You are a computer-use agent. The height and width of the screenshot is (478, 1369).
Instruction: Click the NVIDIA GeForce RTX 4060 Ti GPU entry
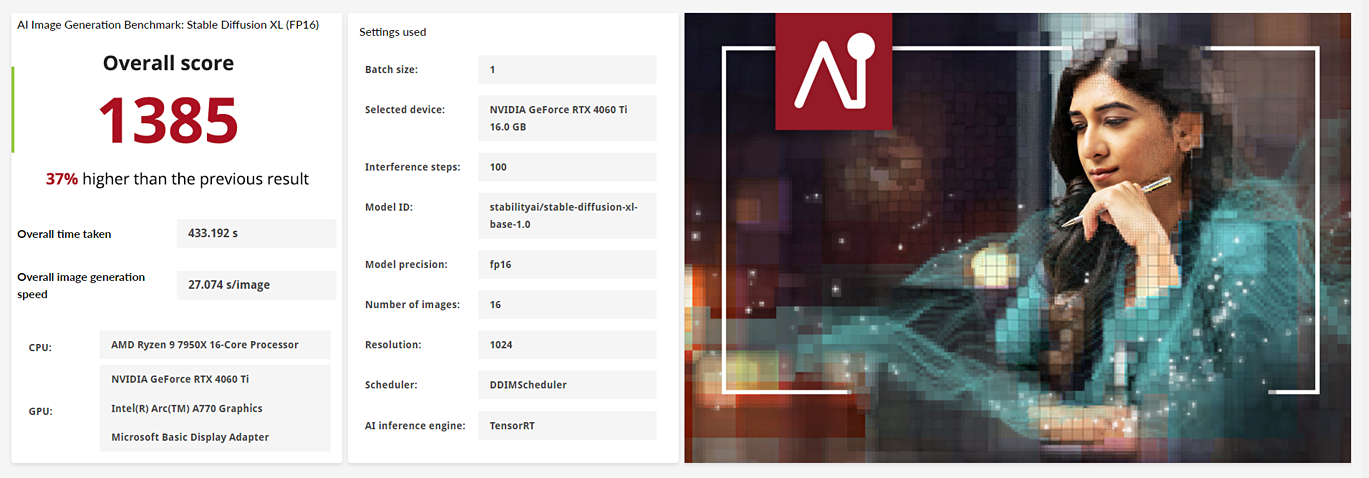pyautogui.click(x=215, y=379)
